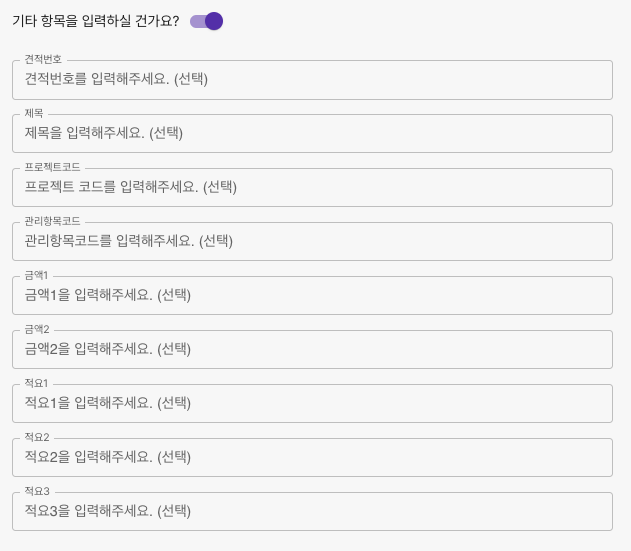Click the small 적요1 floating label
This screenshot has width=631, height=551.
click(37, 384)
